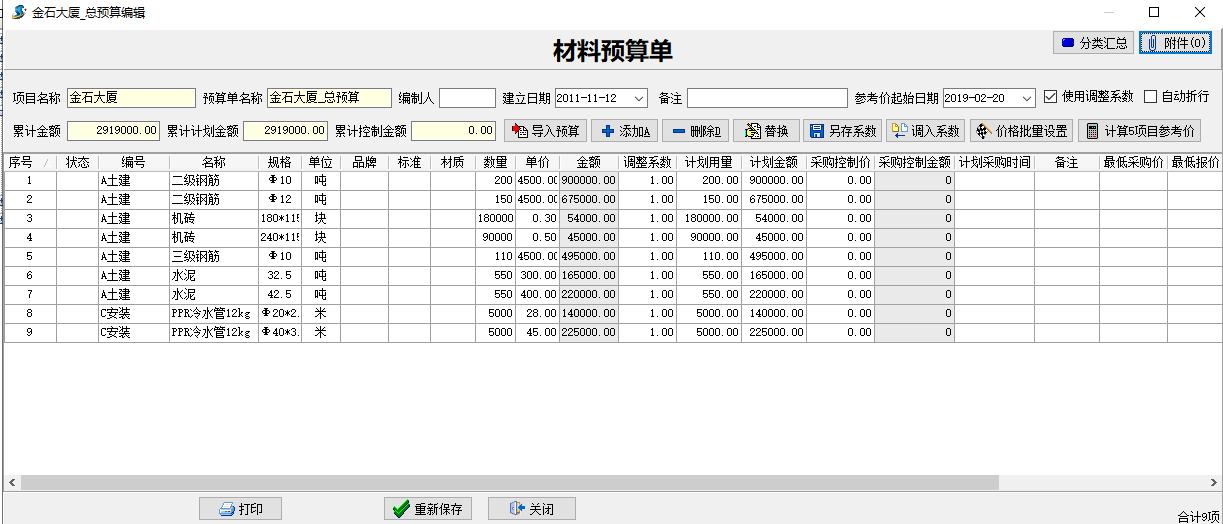Screen dimensions: 1223x524
Task: Open 价格批量设置 batch price settings
Action: [1021, 131]
